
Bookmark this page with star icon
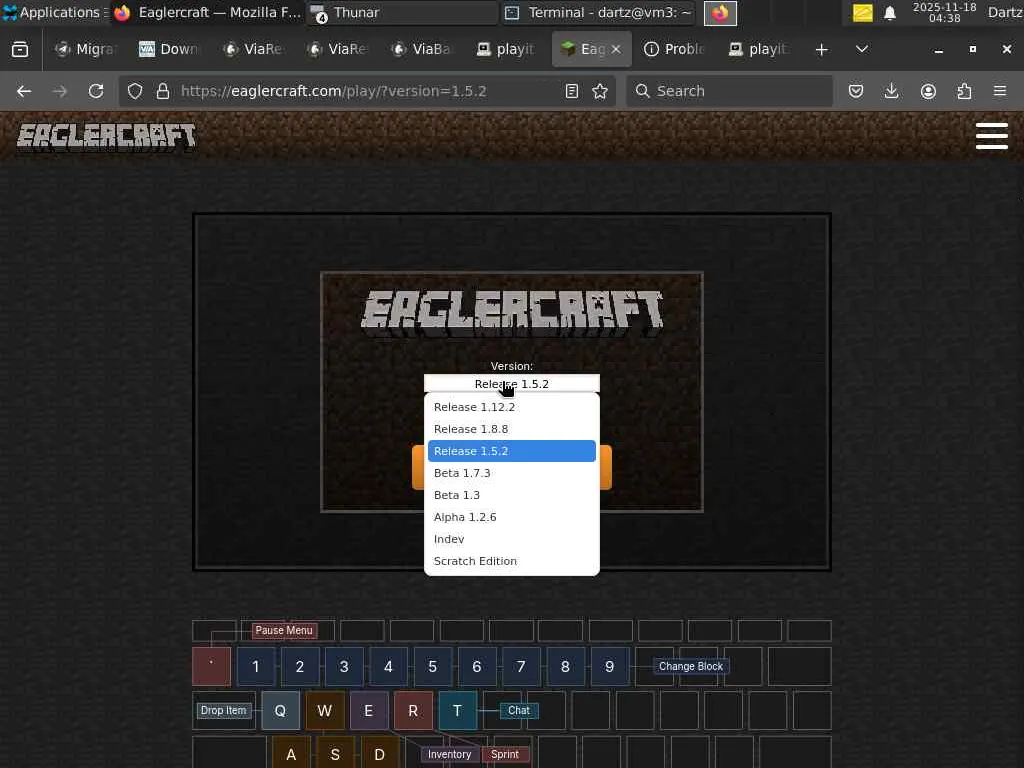[600, 91]
